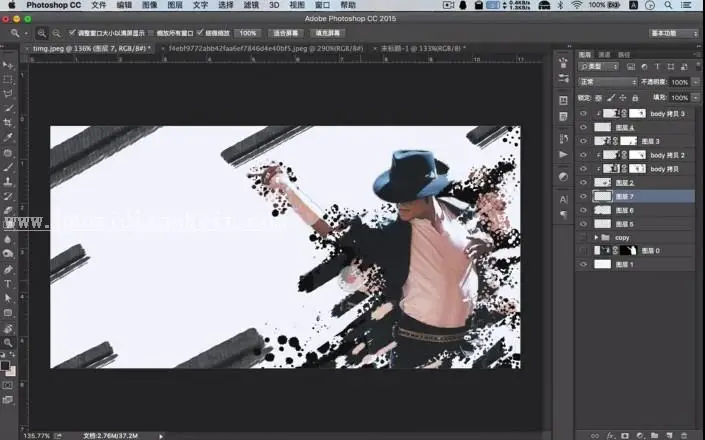Select the Brush tool
This screenshot has height=440, width=705.
click(x=8, y=167)
